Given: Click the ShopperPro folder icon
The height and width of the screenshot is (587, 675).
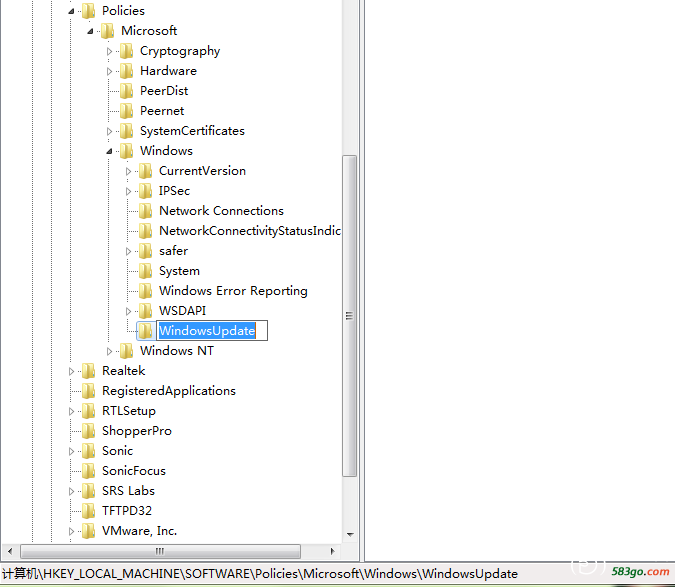Looking at the screenshot, I should [88, 431].
